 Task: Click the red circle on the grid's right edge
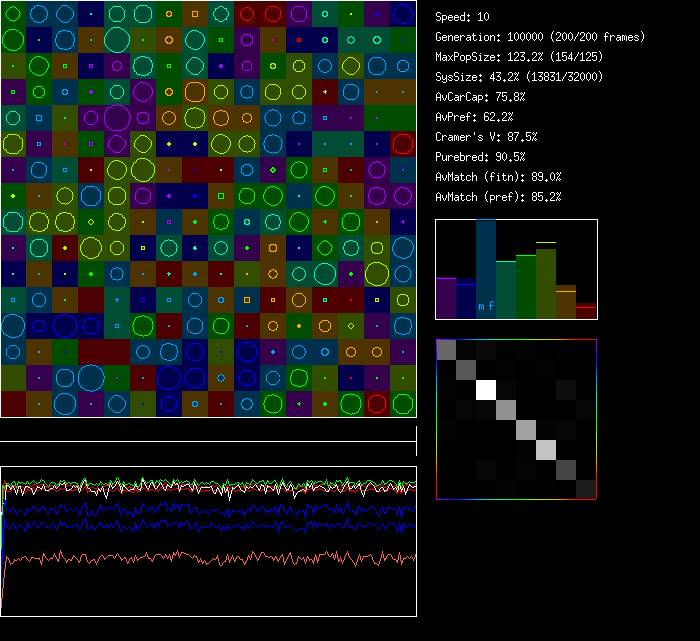402,143
